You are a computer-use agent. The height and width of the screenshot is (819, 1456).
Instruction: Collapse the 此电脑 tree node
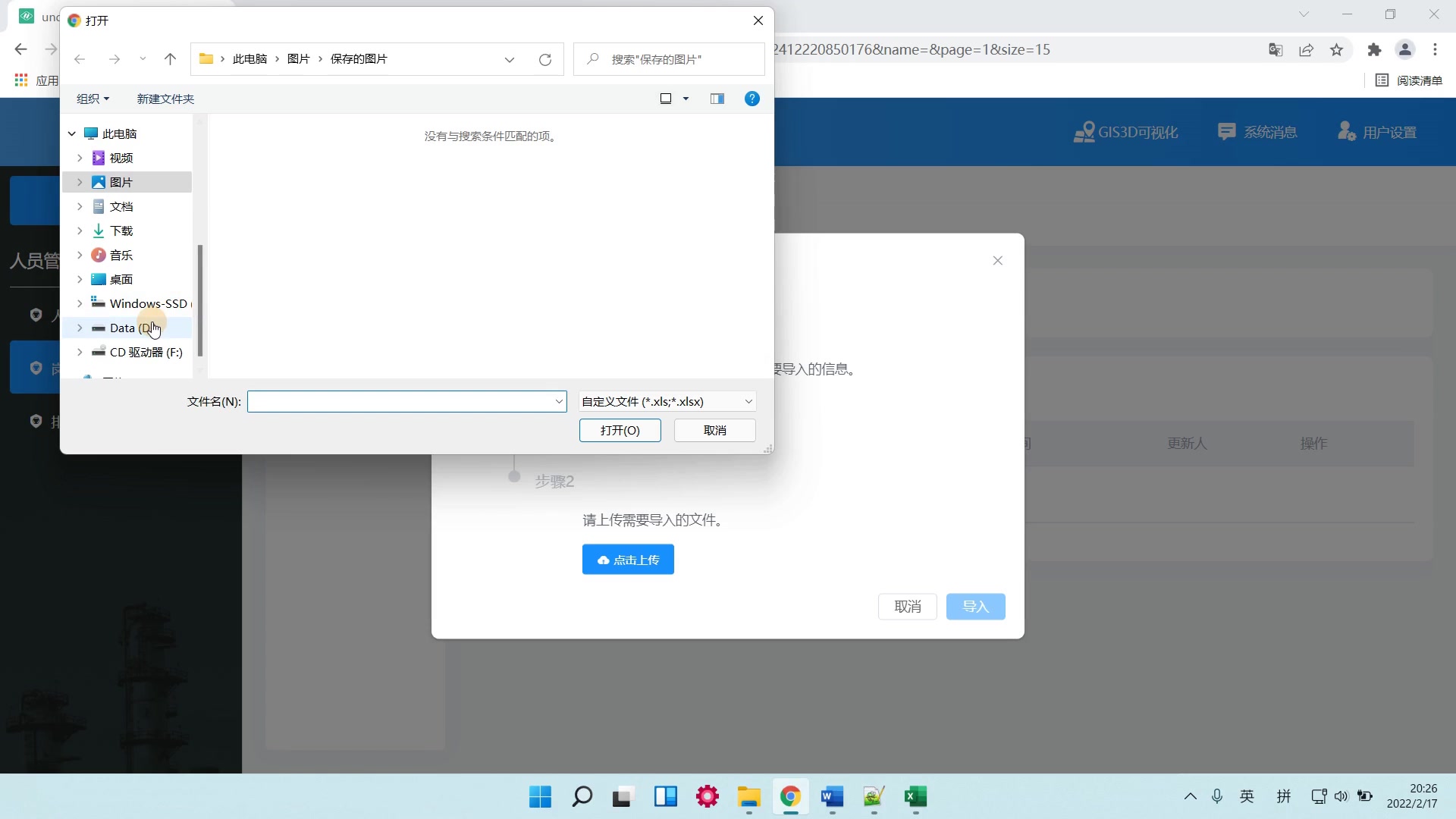[72, 133]
